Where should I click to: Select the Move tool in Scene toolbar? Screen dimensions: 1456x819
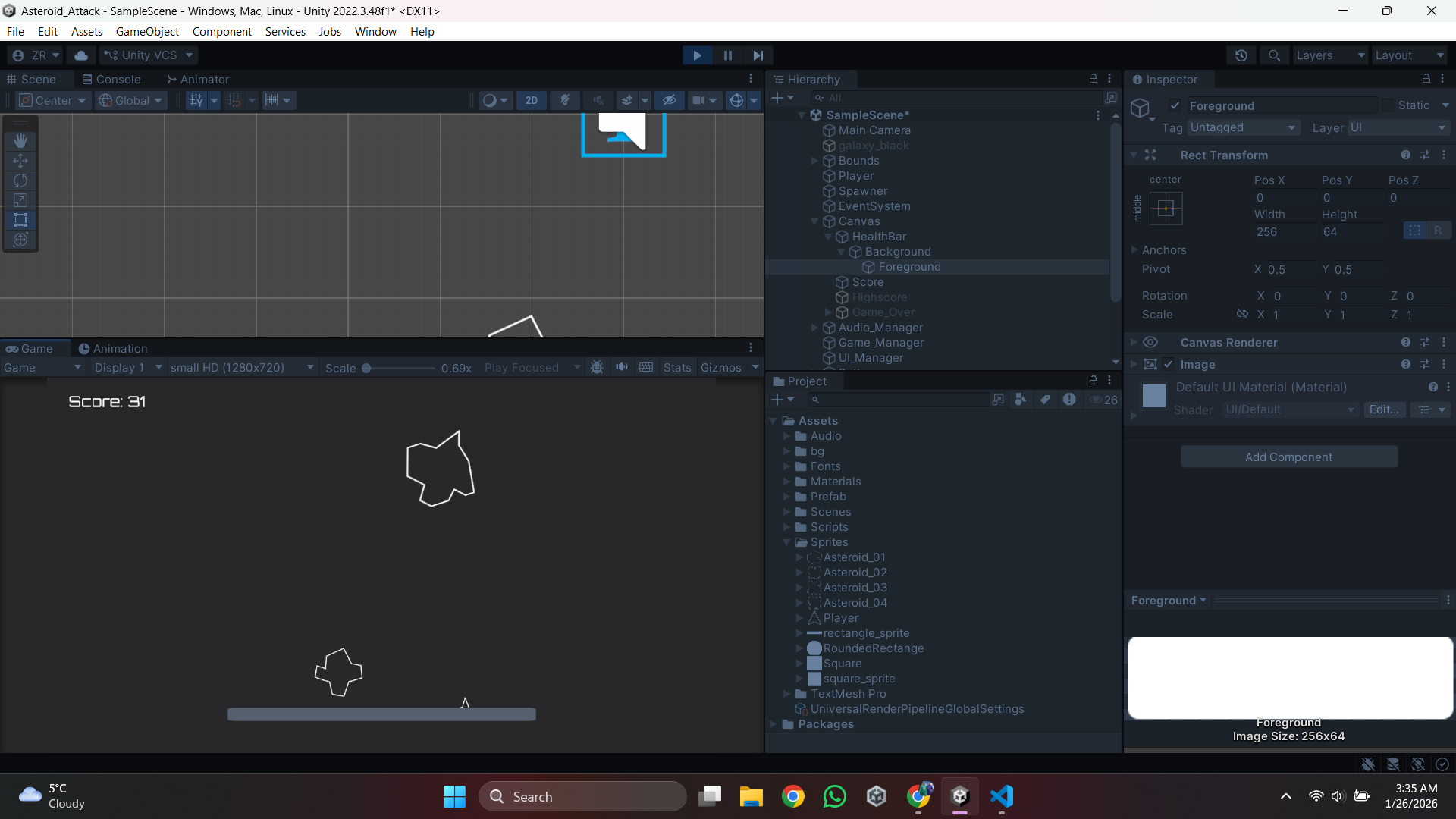(20, 161)
